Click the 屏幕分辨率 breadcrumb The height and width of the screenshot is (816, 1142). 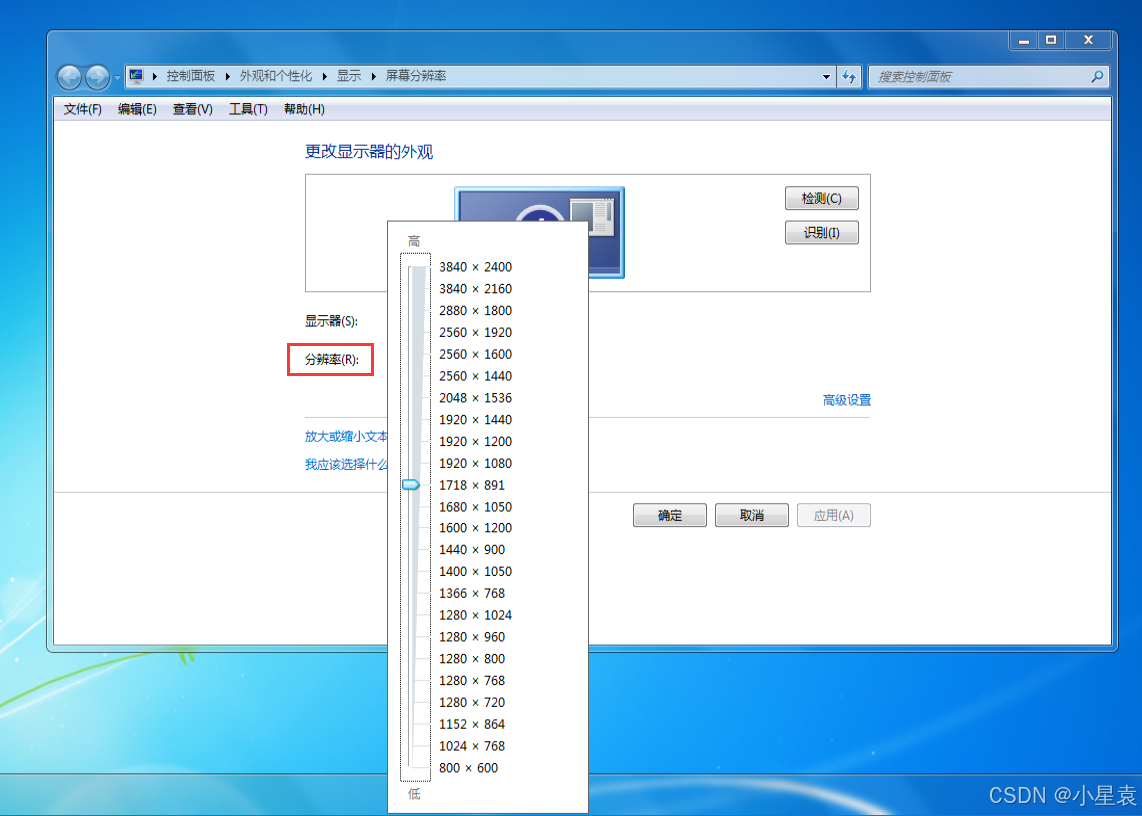[x=416, y=76]
